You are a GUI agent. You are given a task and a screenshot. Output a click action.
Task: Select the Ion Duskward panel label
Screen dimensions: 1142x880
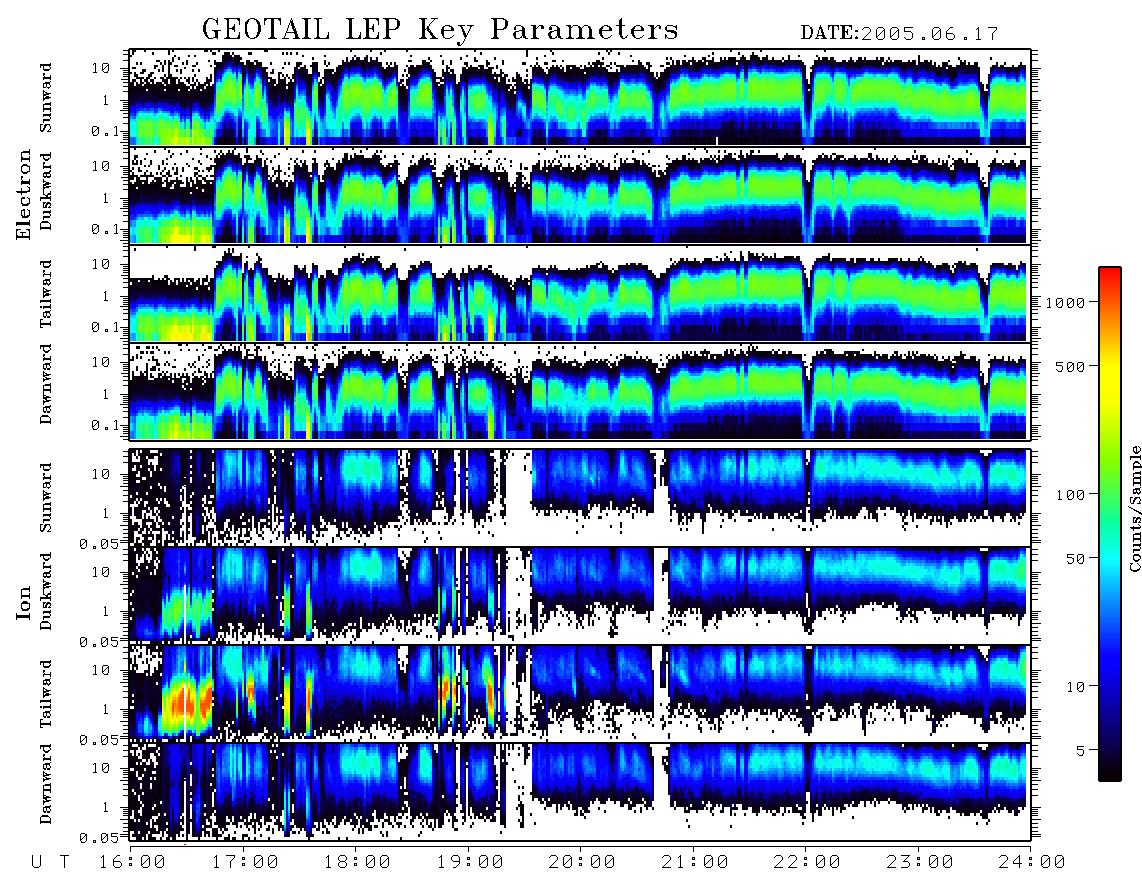pos(46,592)
